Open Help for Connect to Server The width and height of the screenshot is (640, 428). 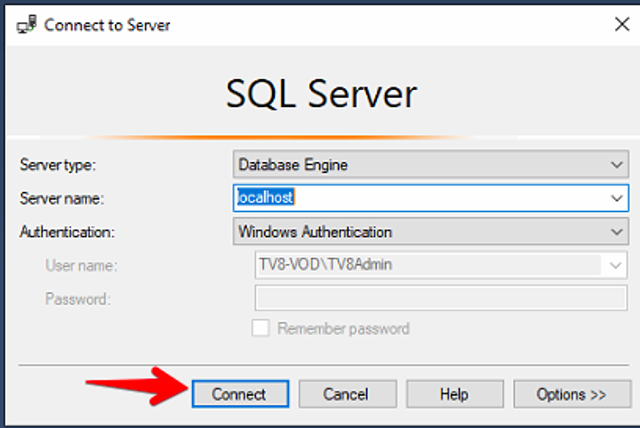click(x=455, y=394)
